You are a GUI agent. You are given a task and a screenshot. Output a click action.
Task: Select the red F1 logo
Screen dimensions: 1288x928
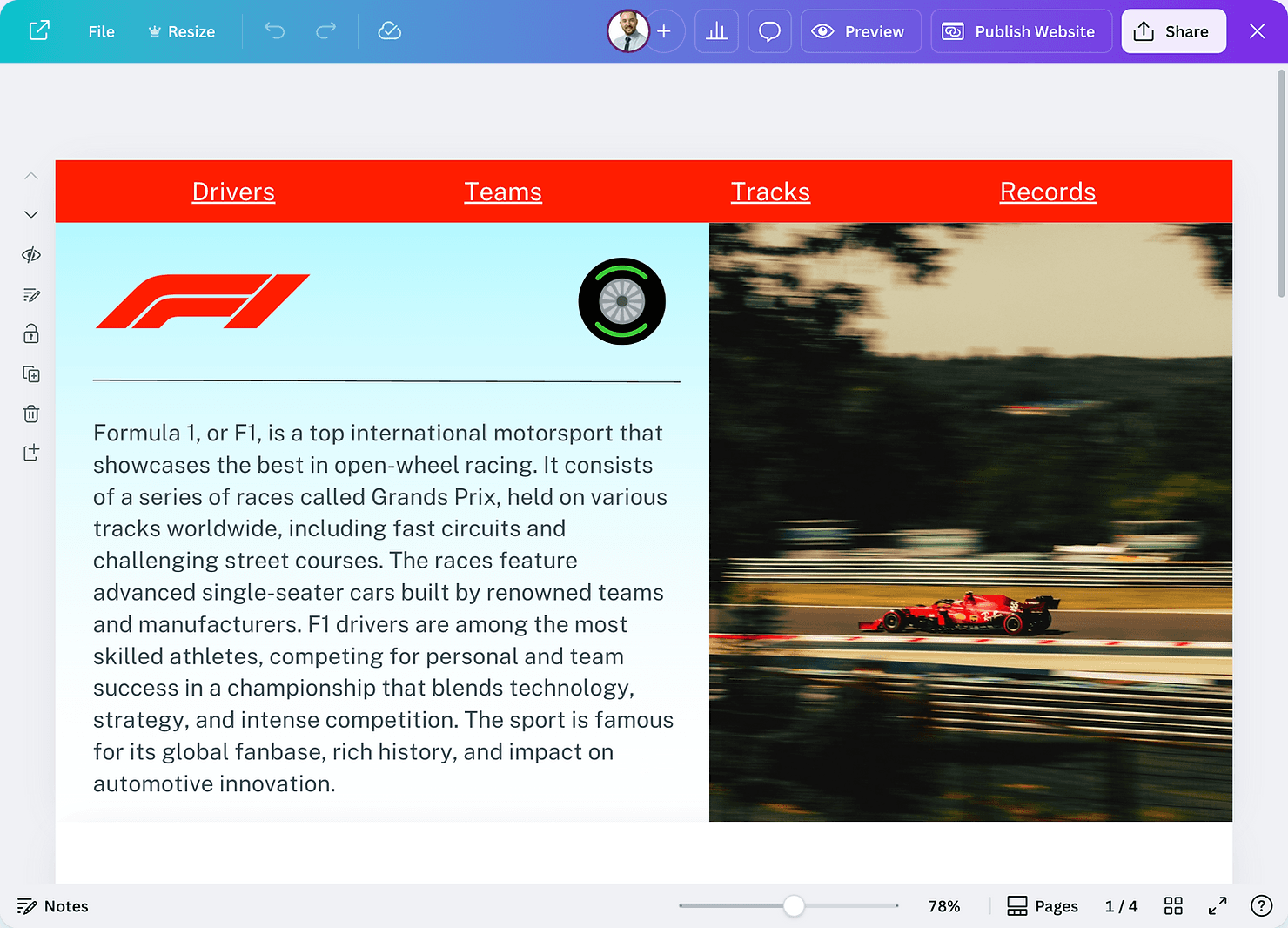coord(203,301)
